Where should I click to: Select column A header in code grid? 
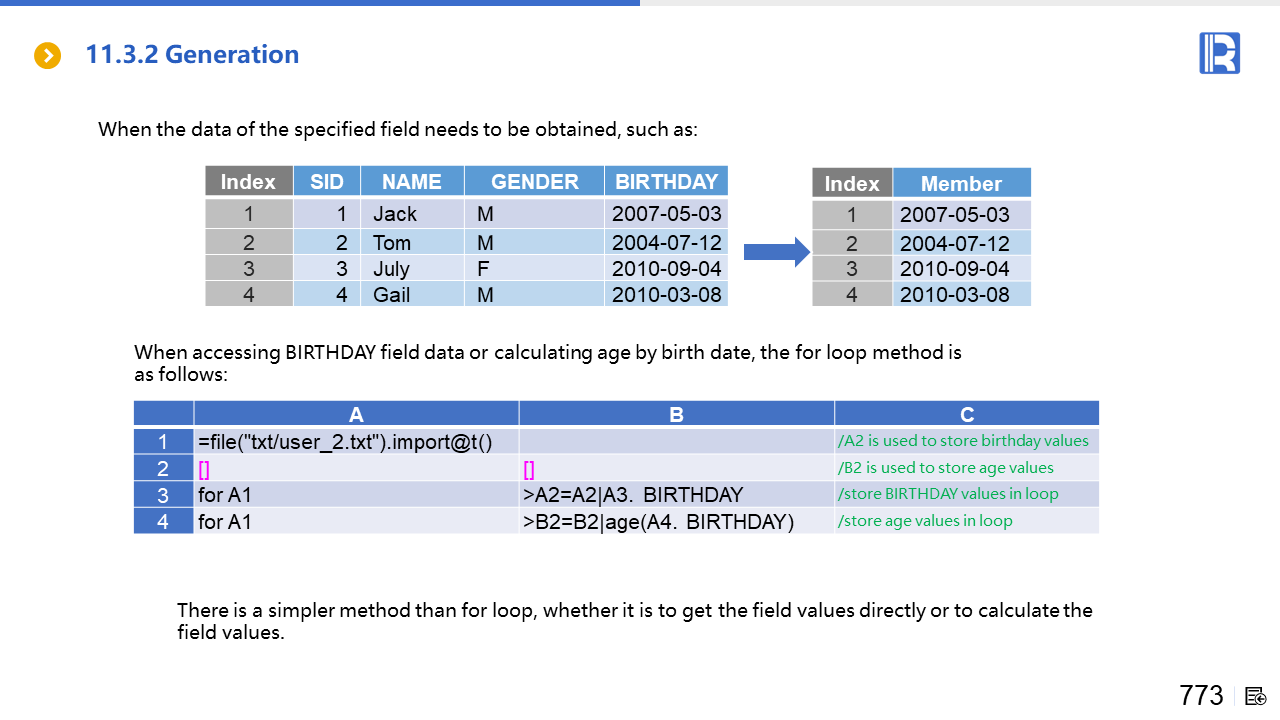coord(356,414)
